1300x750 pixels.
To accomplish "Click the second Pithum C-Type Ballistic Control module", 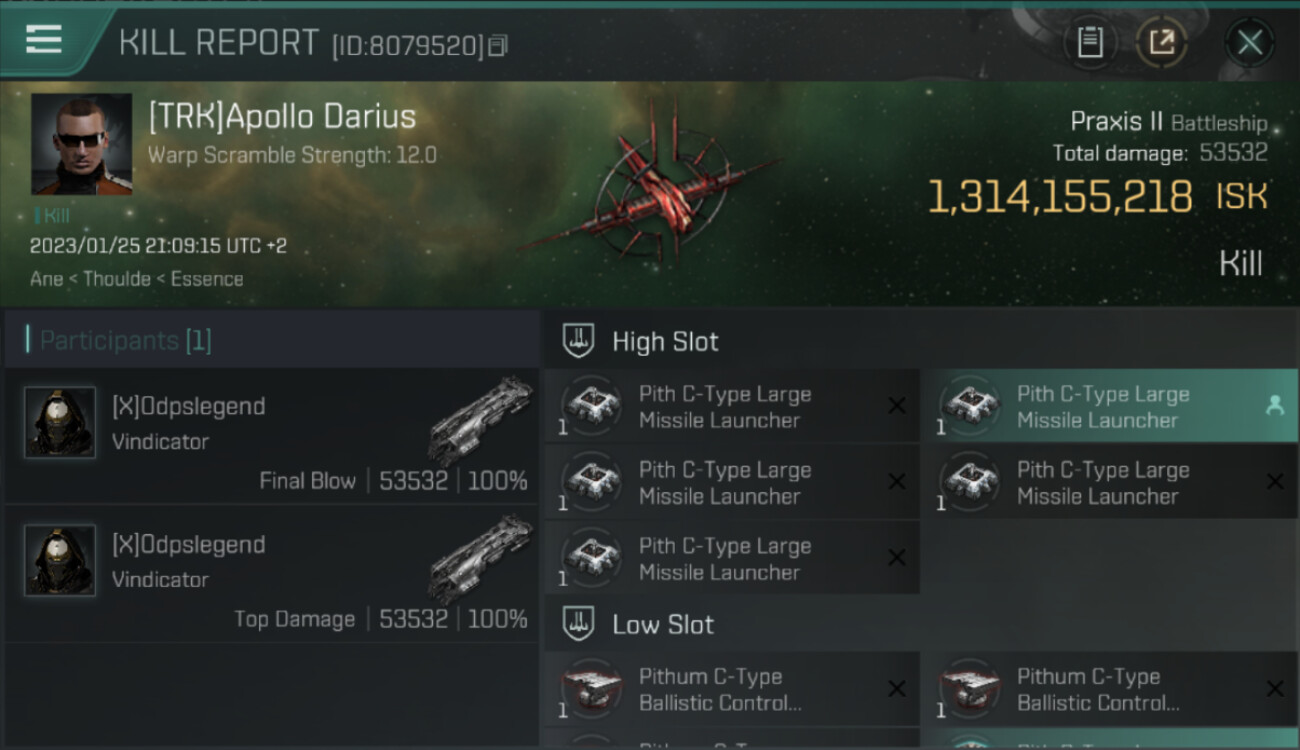I will (x=1109, y=689).
